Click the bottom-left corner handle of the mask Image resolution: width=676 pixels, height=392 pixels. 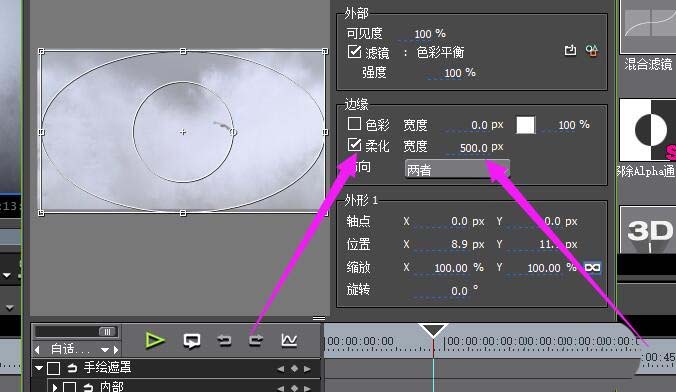click(41, 213)
